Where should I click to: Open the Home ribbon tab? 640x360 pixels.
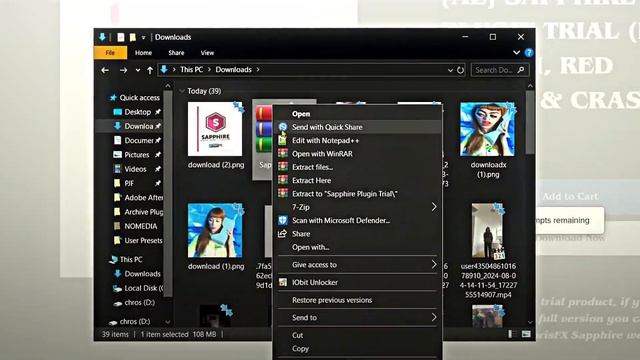143,53
